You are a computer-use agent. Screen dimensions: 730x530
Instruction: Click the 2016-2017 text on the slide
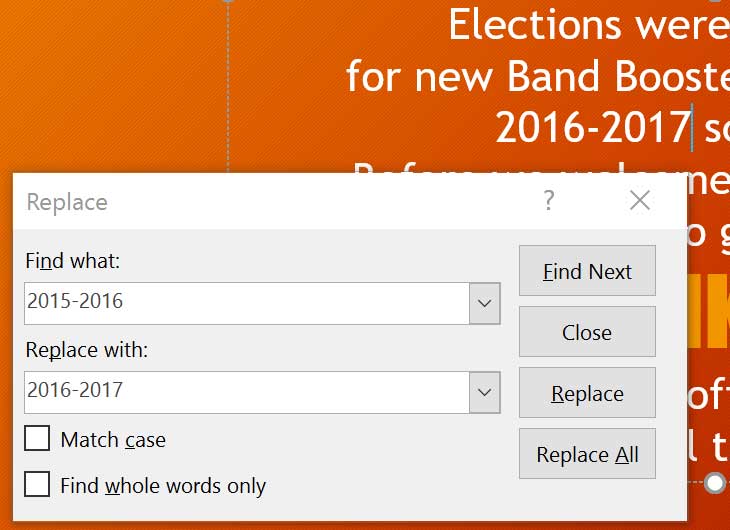pyautogui.click(x=592, y=127)
